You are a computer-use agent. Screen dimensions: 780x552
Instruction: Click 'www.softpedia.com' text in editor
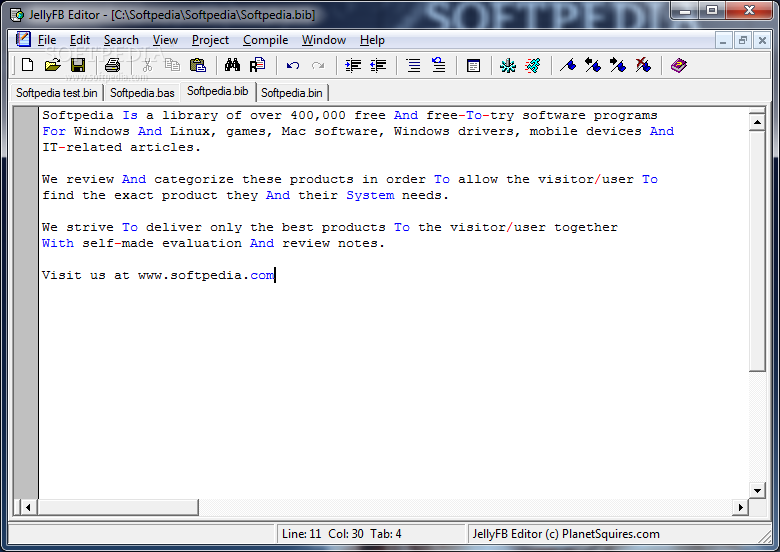point(206,275)
